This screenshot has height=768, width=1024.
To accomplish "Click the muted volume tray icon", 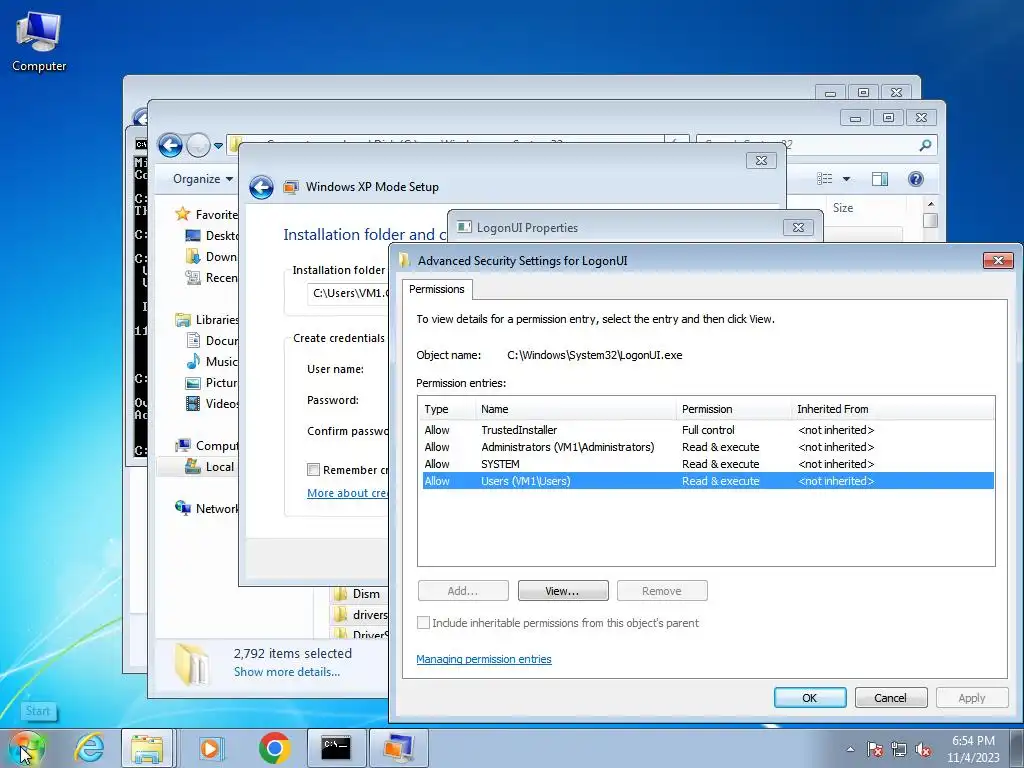I will click(x=923, y=749).
